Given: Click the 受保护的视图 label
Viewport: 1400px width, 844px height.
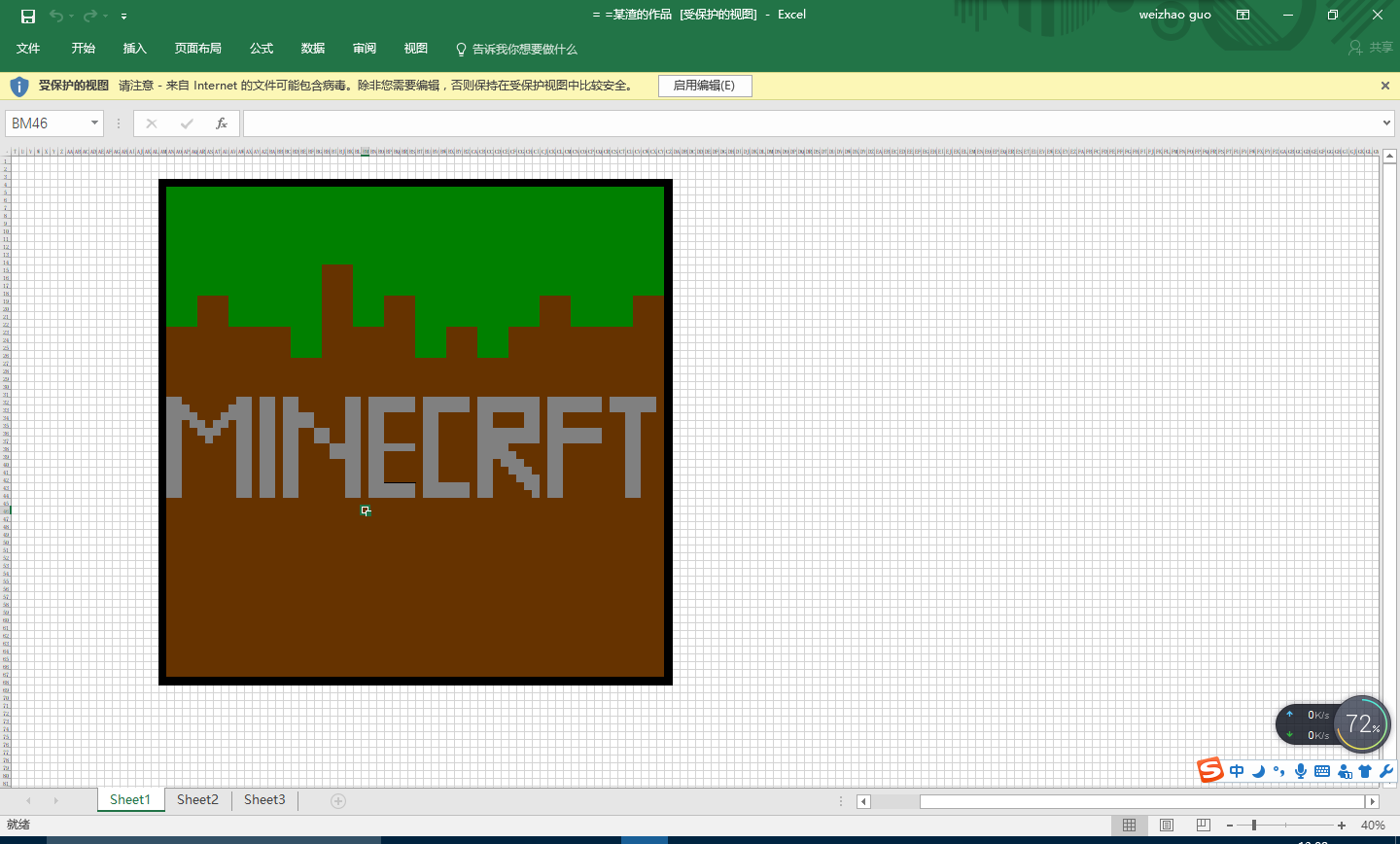Looking at the screenshot, I should (x=74, y=86).
